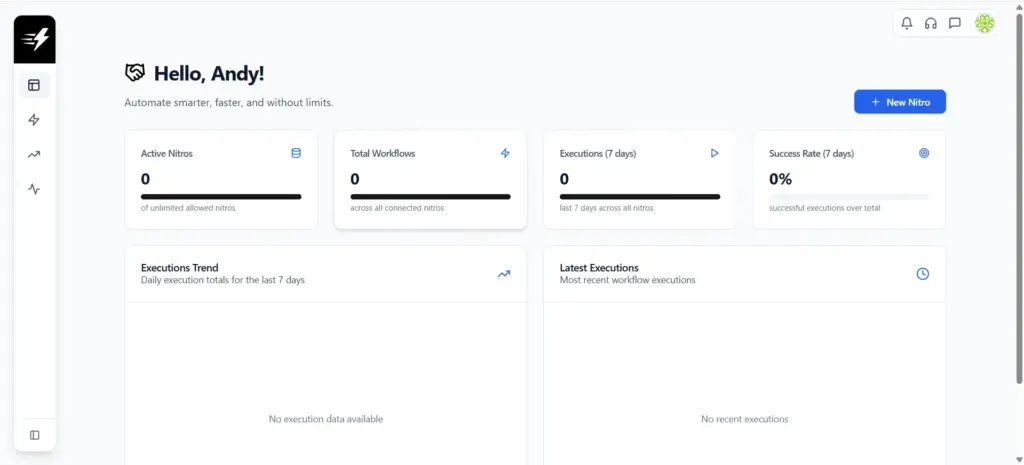This screenshot has width=1024, height=465.
Task: Open the chat message icon
Action: [955, 23]
